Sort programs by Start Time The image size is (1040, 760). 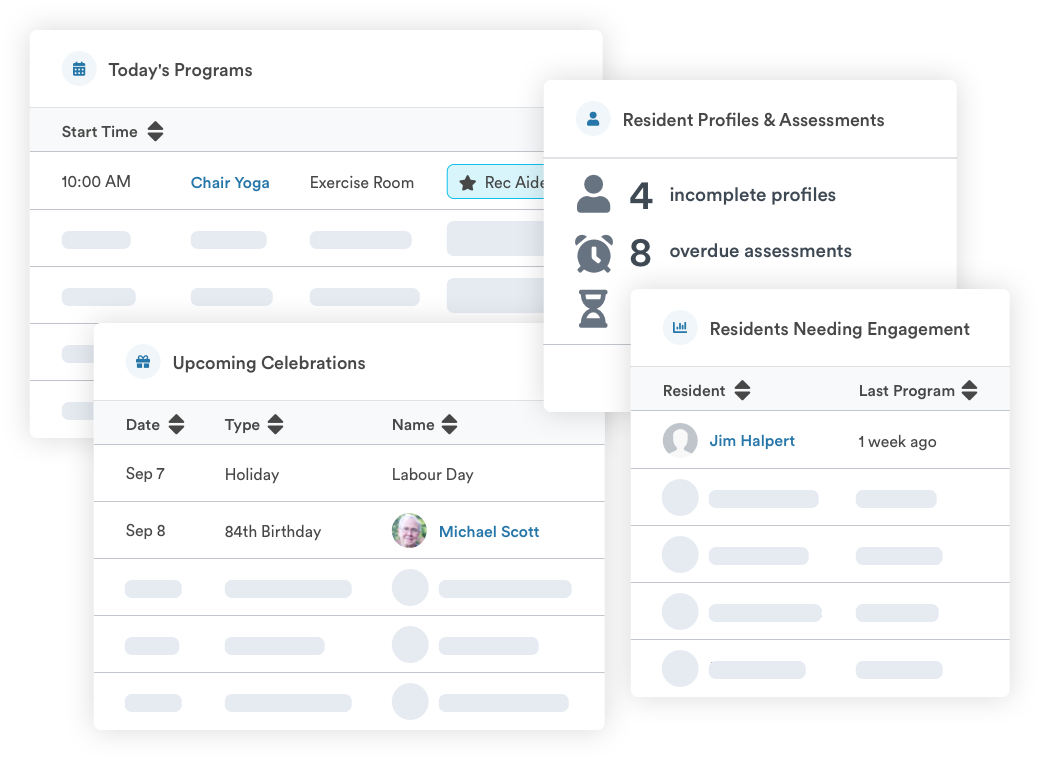coord(156,131)
